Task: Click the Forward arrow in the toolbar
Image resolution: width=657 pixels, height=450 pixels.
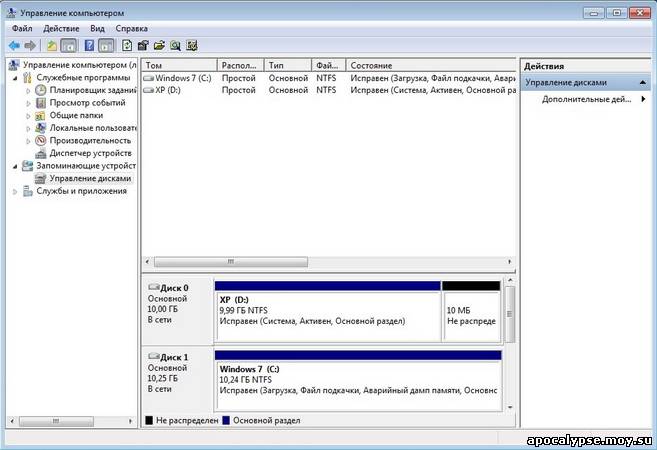Action: (30, 46)
